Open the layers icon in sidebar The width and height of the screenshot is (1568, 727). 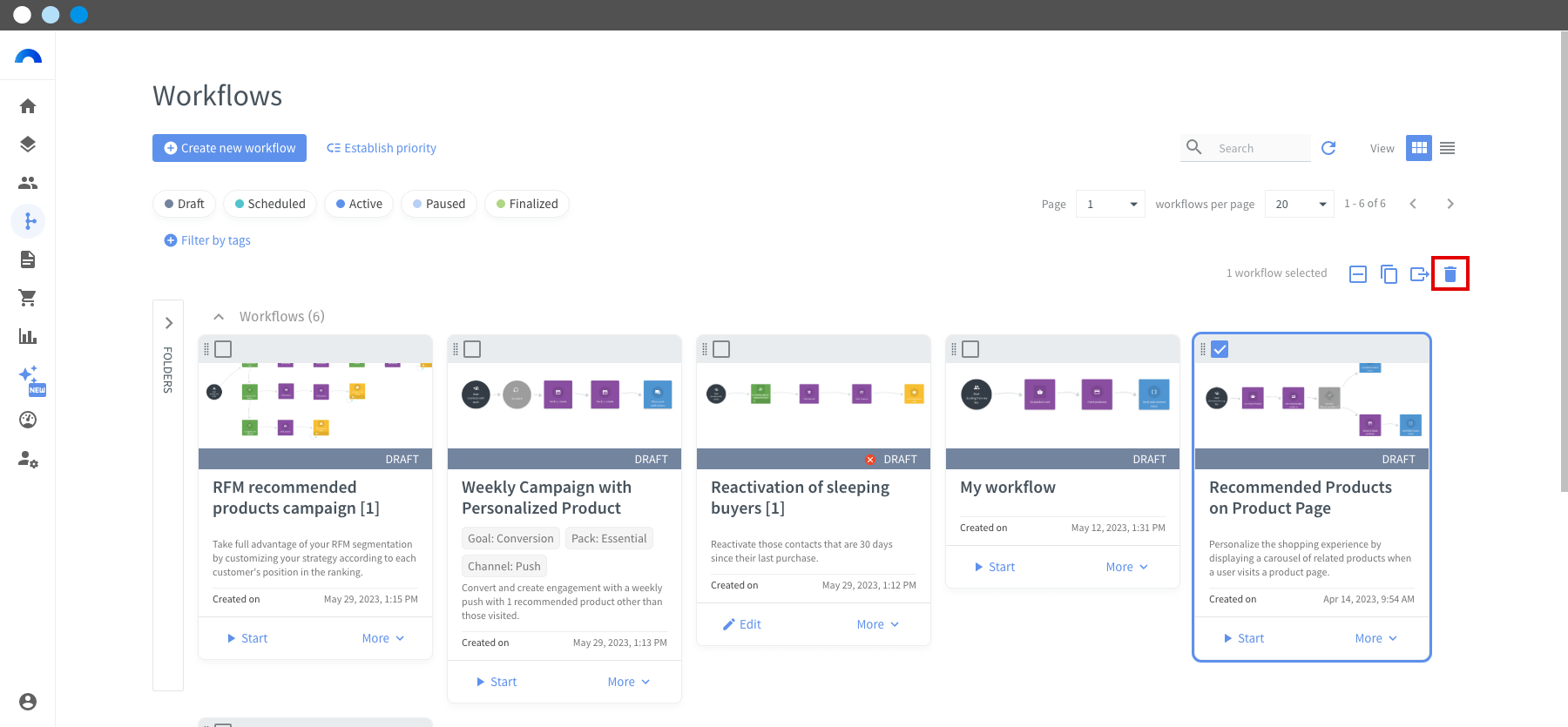coord(28,145)
